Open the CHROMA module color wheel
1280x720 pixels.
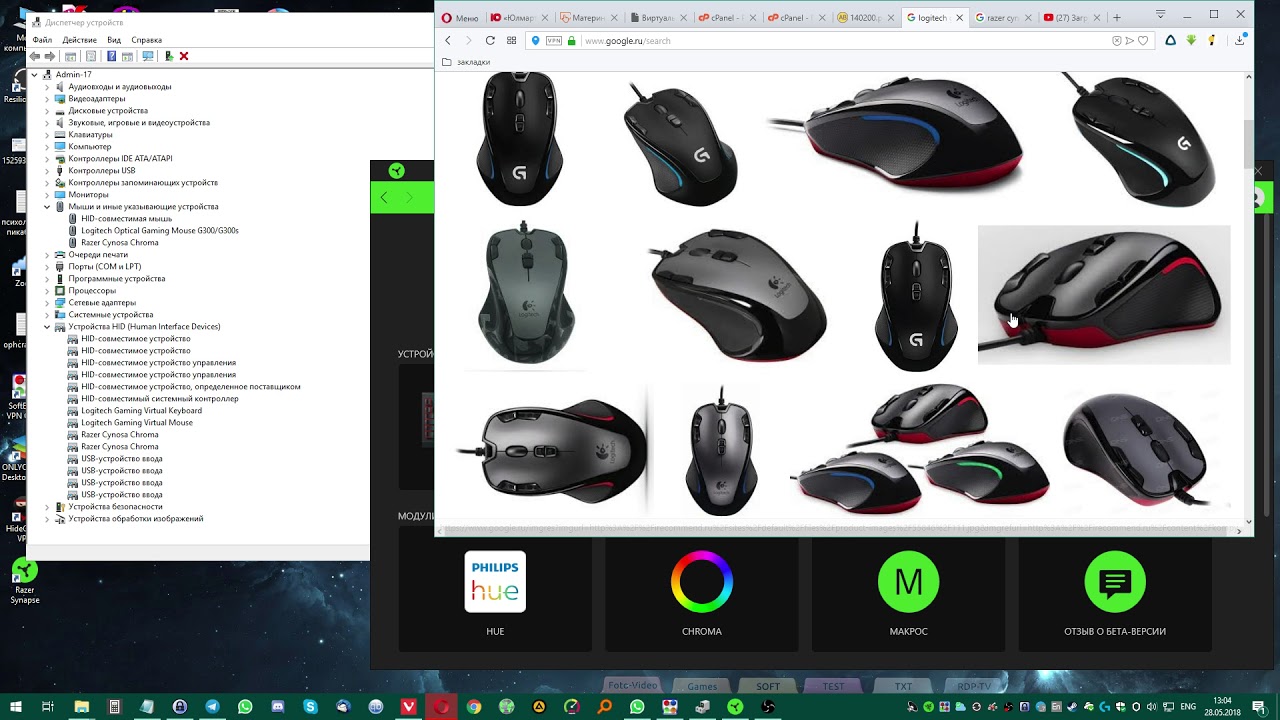(702, 590)
